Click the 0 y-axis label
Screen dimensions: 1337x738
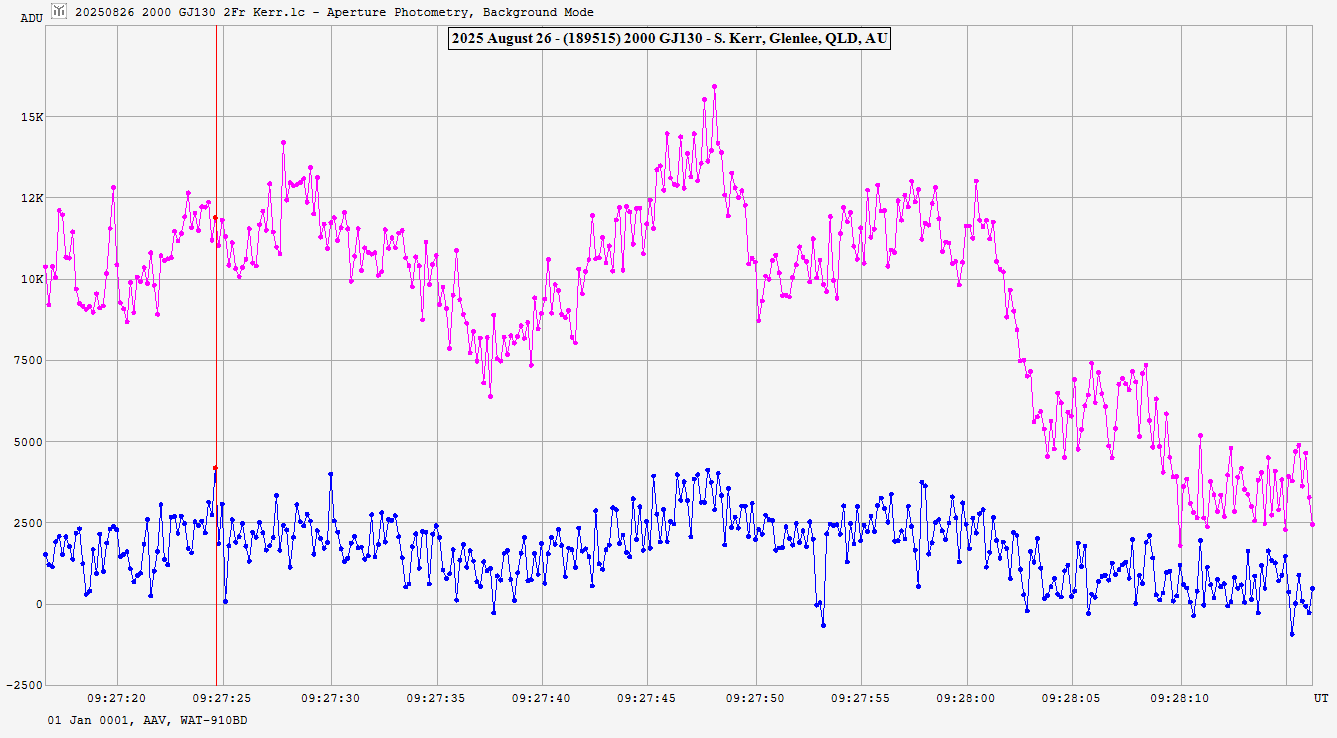(x=39, y=604)
